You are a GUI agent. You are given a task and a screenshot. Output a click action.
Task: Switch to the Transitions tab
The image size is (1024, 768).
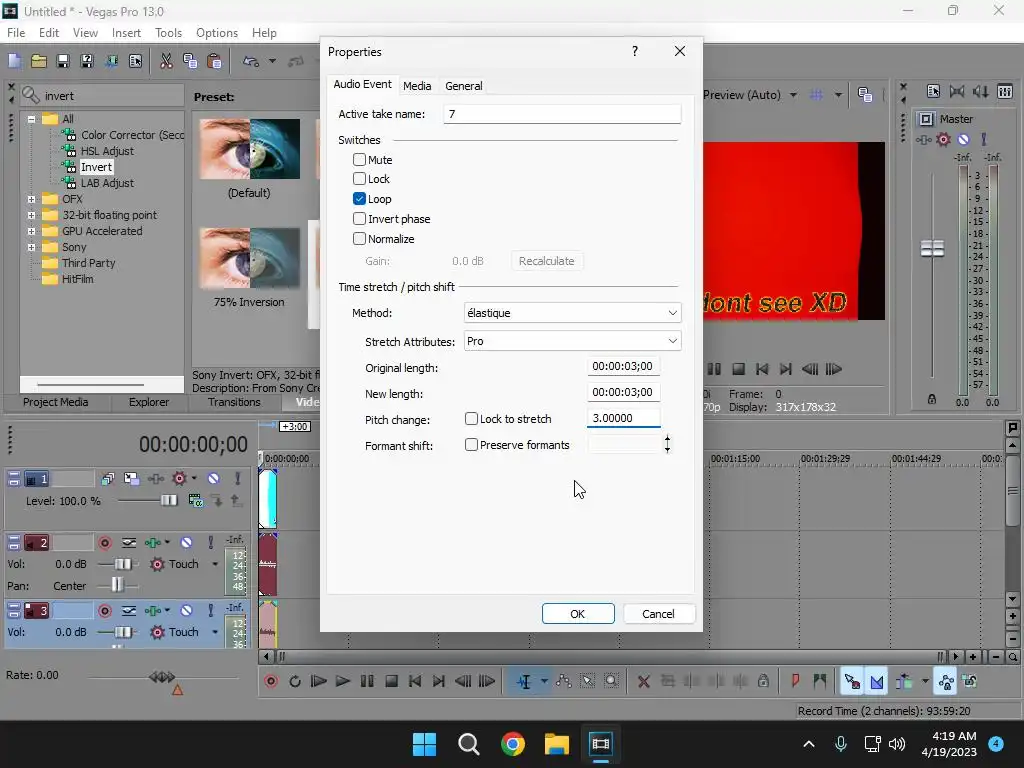coord(234,402)
